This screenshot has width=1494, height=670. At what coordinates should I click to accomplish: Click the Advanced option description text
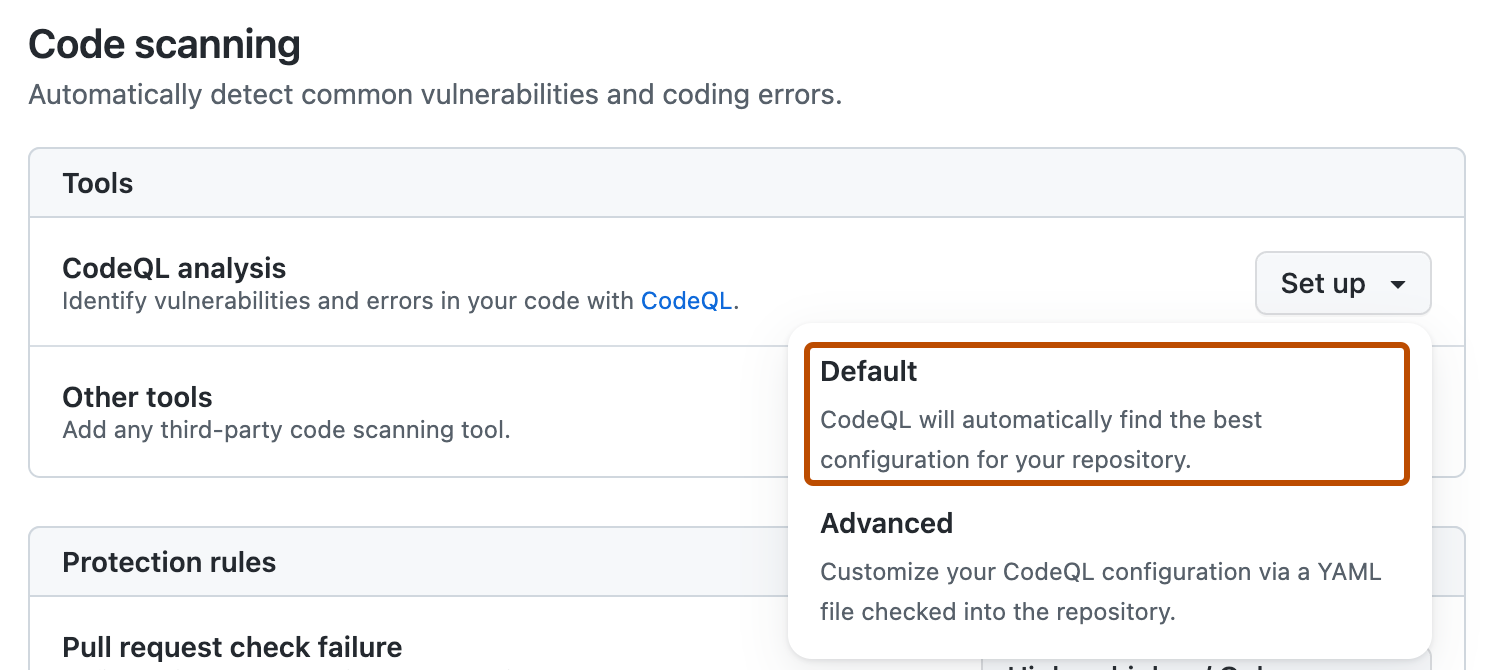pos(1100,591)
